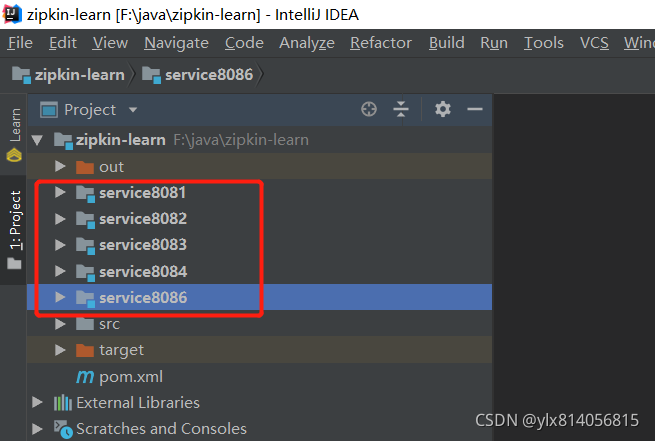
Task: Select the service8086 label
Action: (x=143, y=298)
